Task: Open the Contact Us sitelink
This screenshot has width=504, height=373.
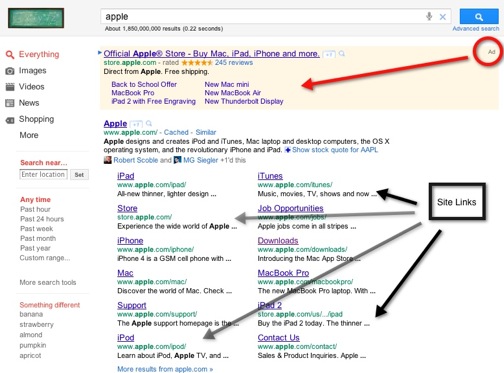Action: point(279,338)
